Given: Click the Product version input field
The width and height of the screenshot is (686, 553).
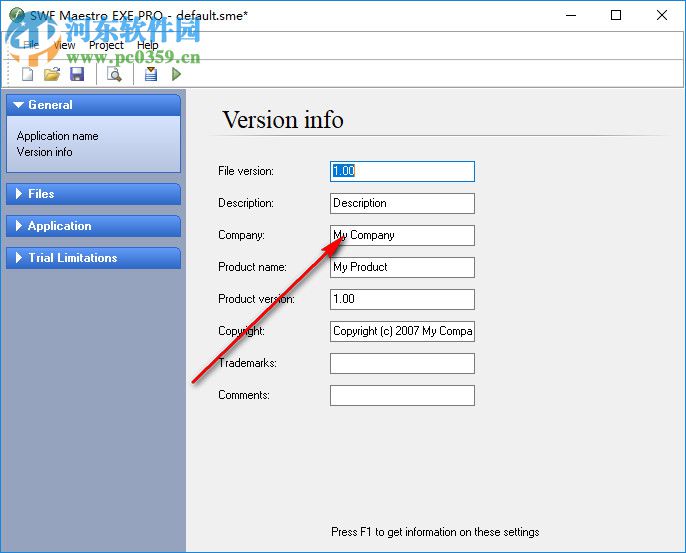Looking at the screenshot, I should click(x=402, y=299).
